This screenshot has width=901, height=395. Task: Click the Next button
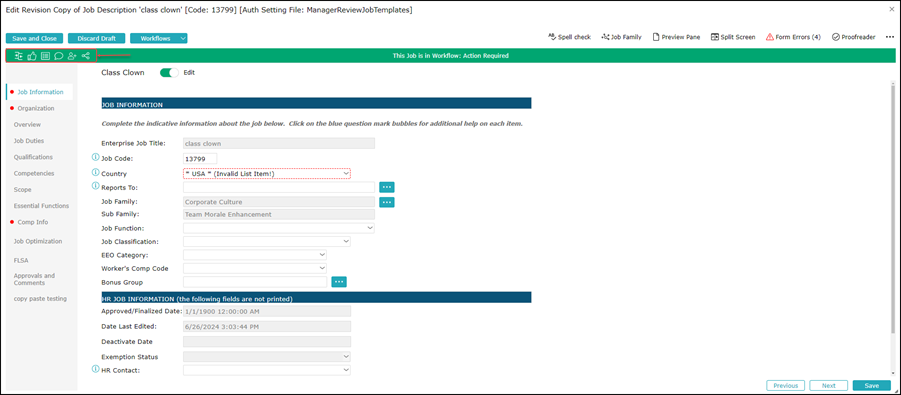point(829,386)
